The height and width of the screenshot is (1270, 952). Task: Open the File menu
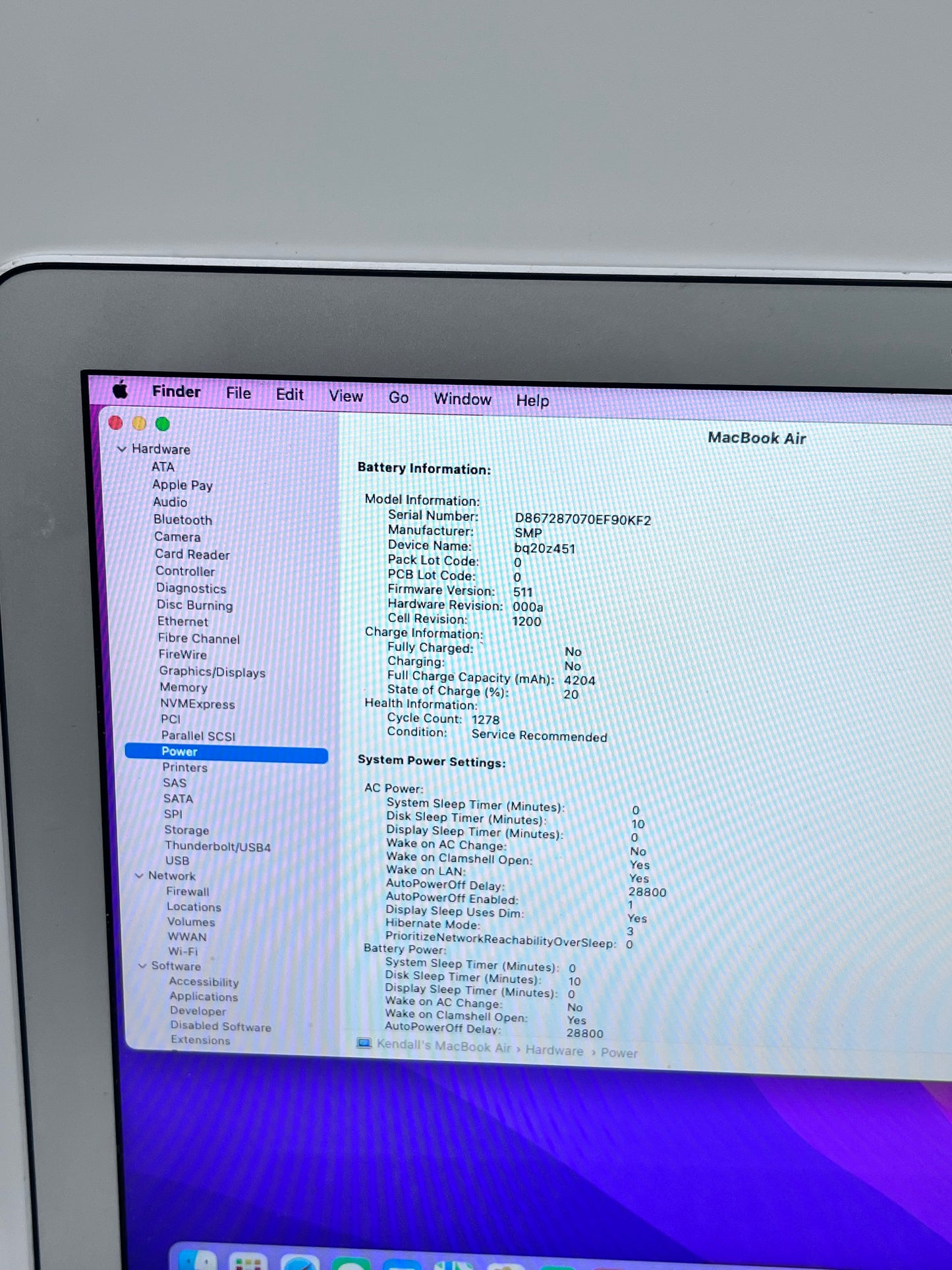click(238, 393)
